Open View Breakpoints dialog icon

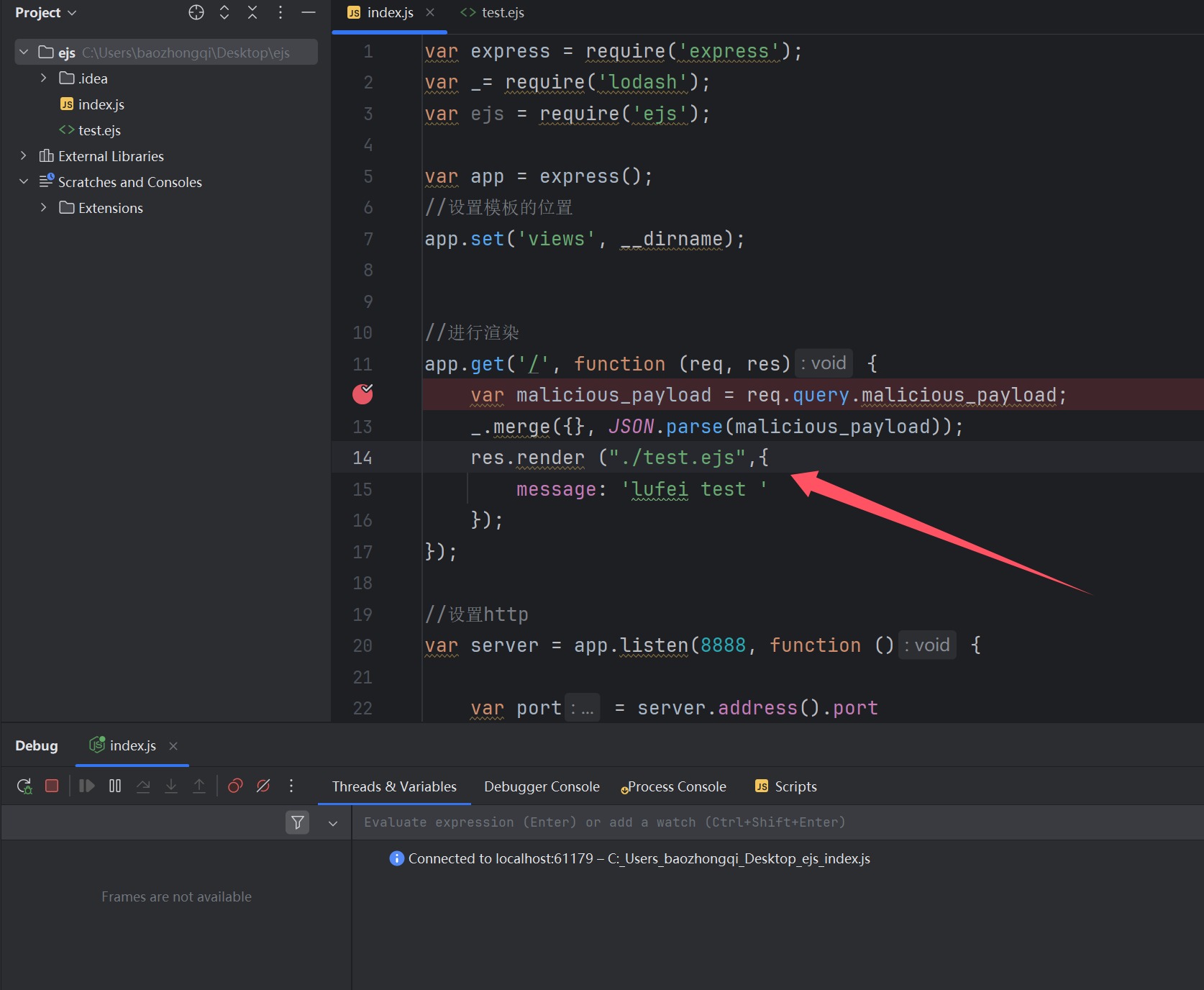tap(235, 786)
